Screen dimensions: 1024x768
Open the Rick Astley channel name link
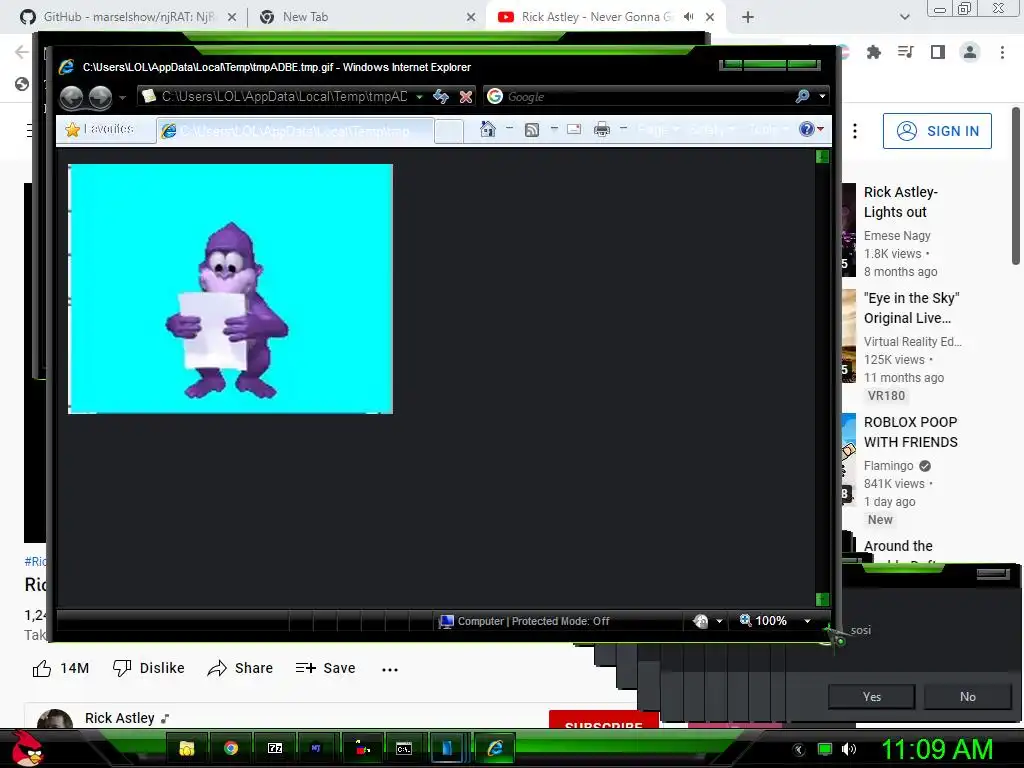[x=120, y=718]
